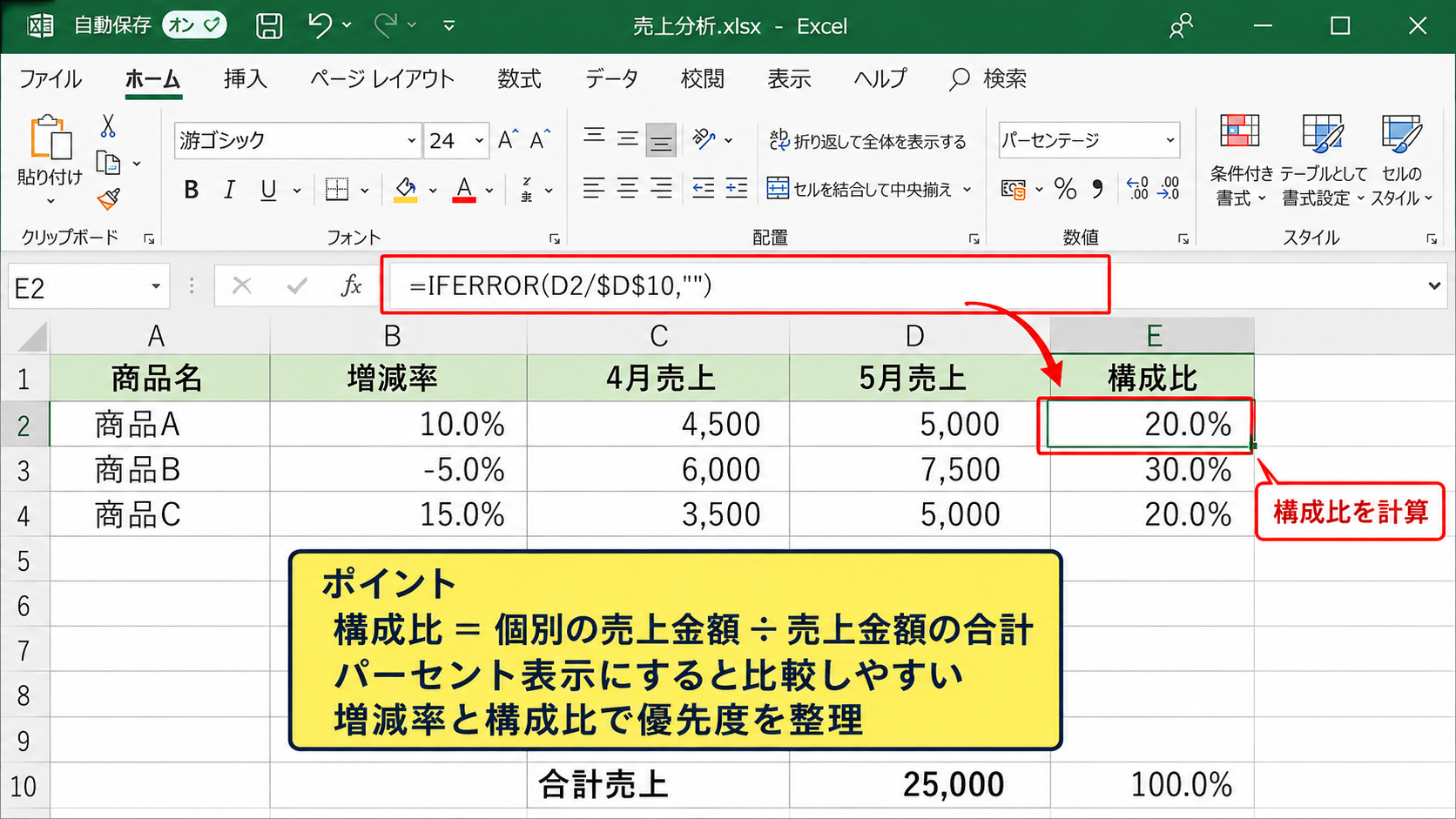Screen dimensions: 1456x819
Task: Expand merge and center options arrow
Action: pos(967,189)
